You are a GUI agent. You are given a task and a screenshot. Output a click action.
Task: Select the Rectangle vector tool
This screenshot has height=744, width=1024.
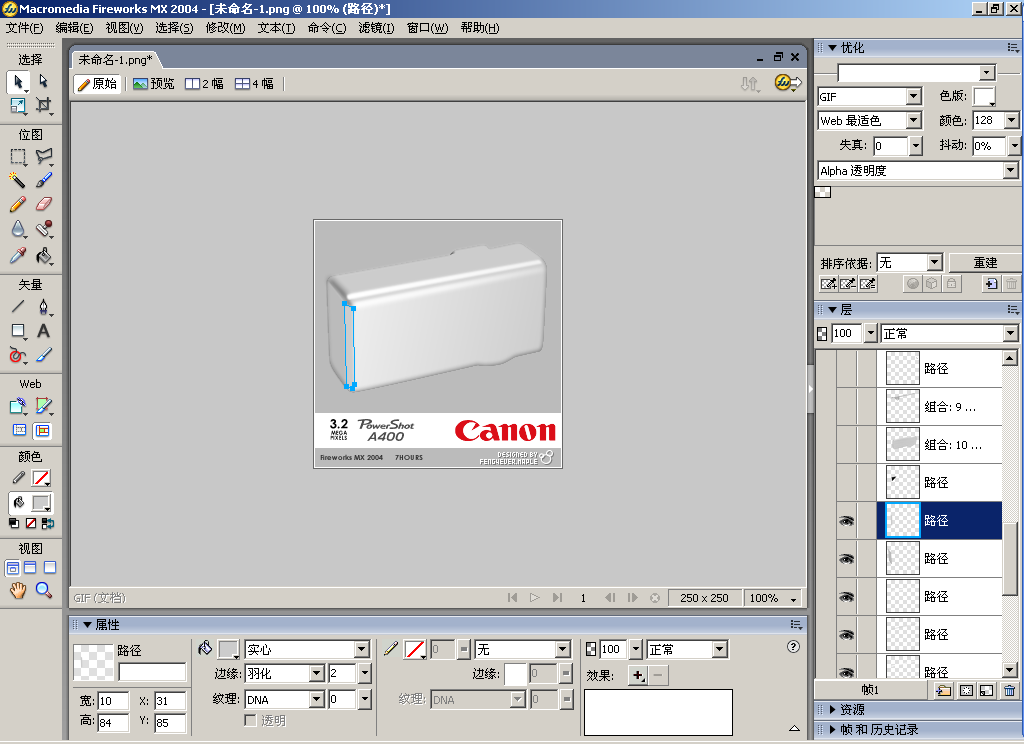(18, 331)
